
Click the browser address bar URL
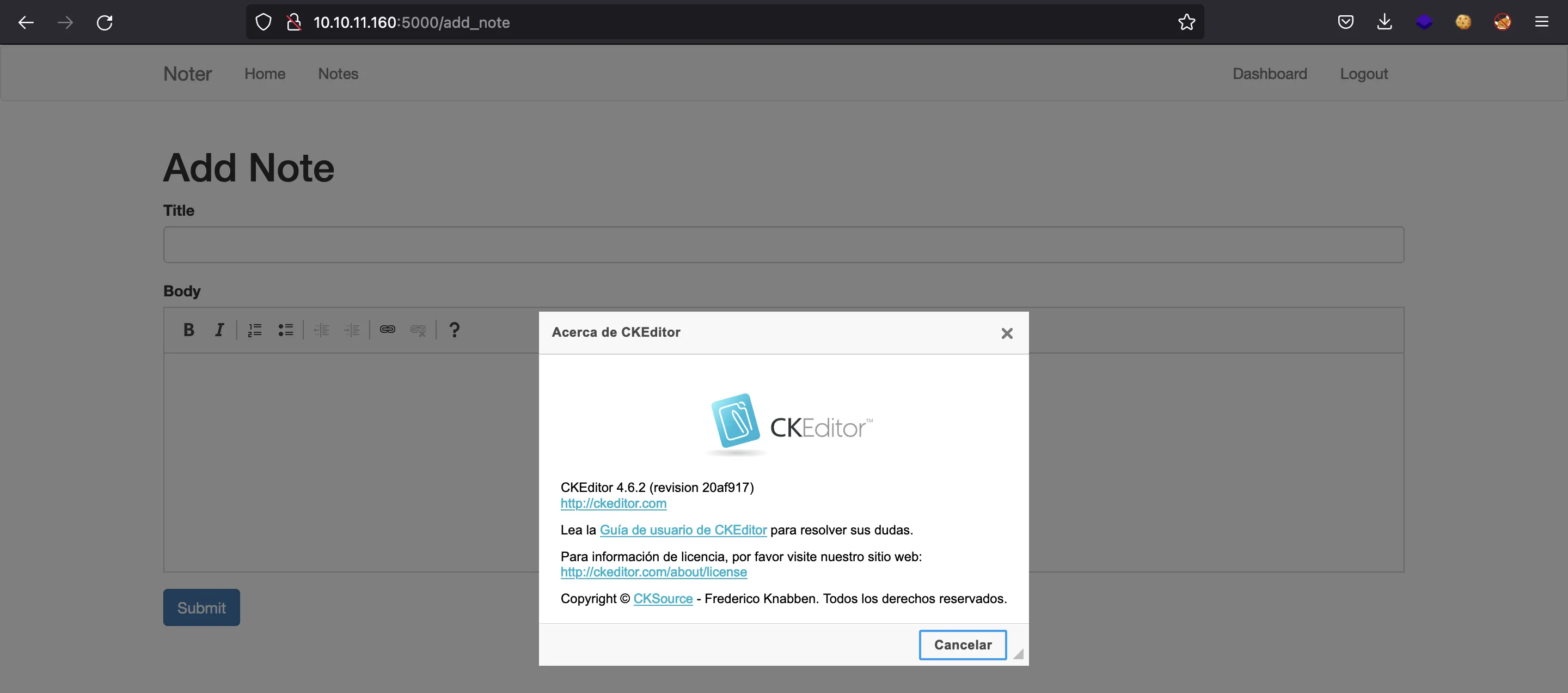point(412,22)
